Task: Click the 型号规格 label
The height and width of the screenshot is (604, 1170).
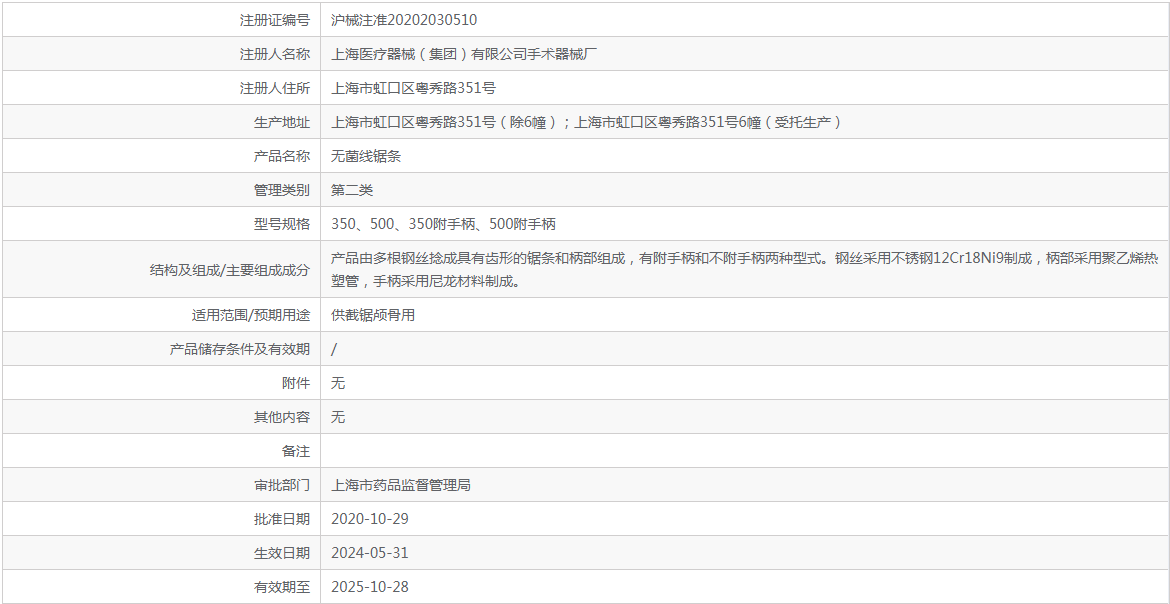Action: (x=282, y=224)
